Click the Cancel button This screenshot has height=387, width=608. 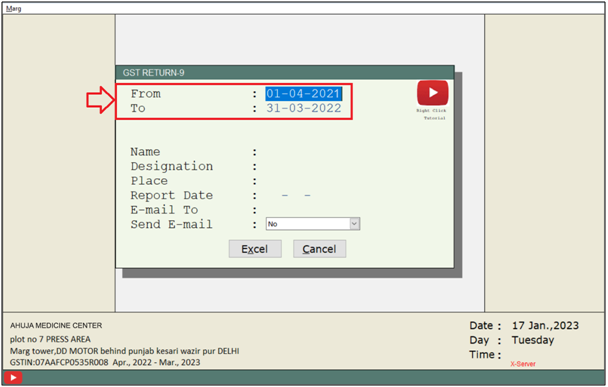click(x=319, y=249)
